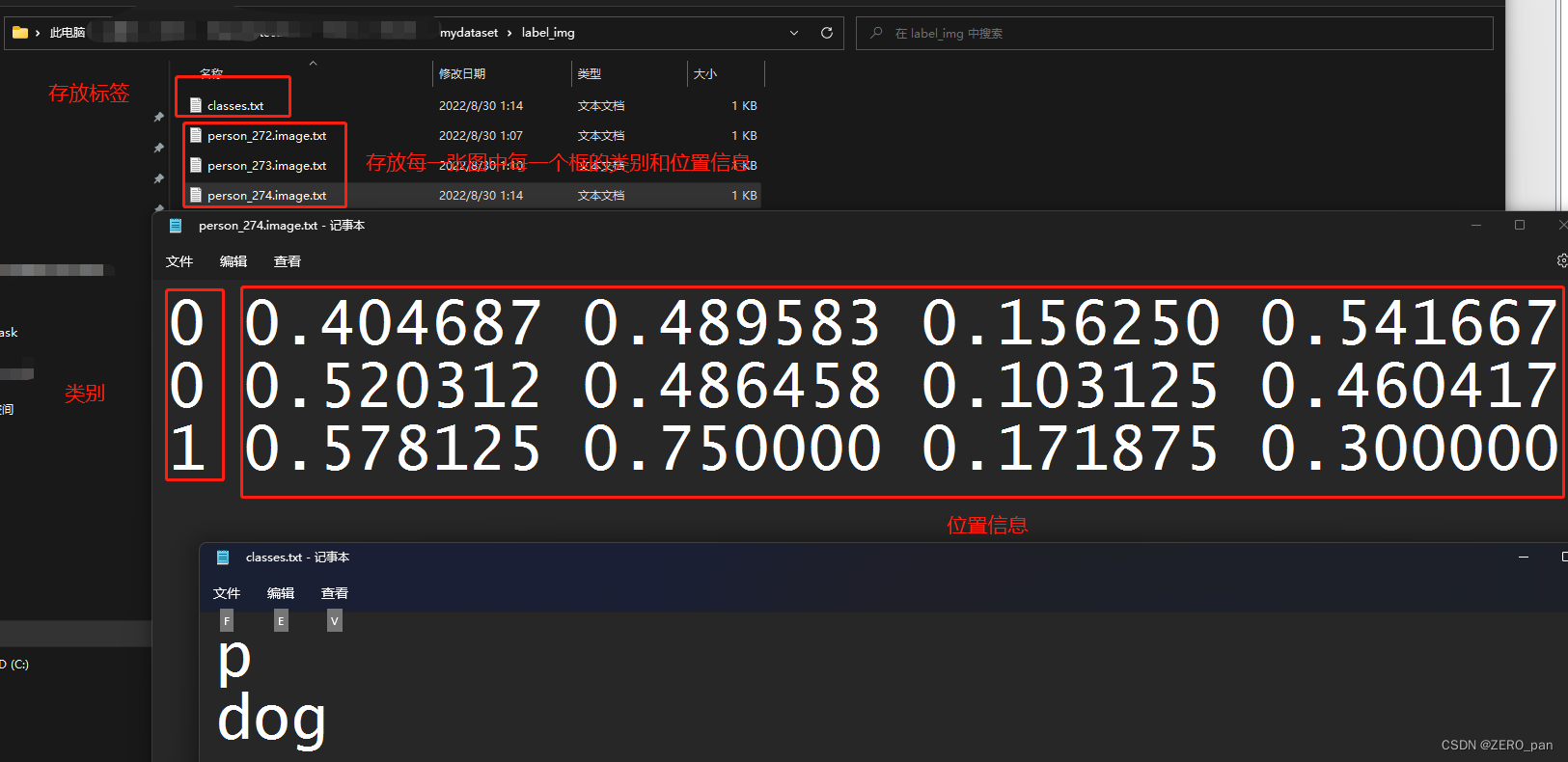The width and height of the screenshot is (1568, 762).
Task: Click the value 0.171875 in Notepad
Action: pyautogui.click(x=1070, y=449)
